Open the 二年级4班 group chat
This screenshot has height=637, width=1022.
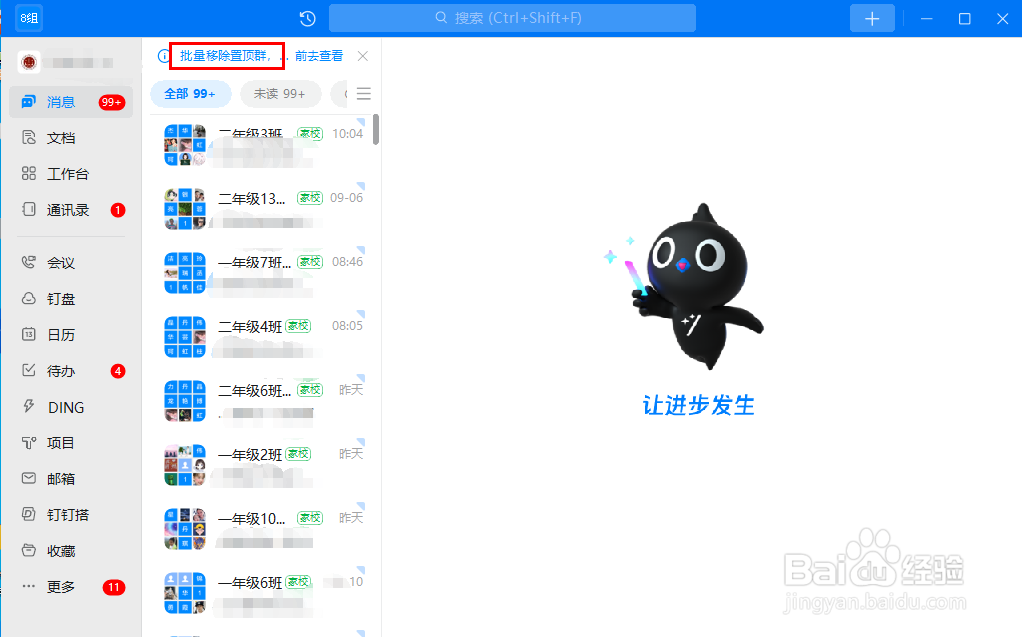click(x=262, y=336)
